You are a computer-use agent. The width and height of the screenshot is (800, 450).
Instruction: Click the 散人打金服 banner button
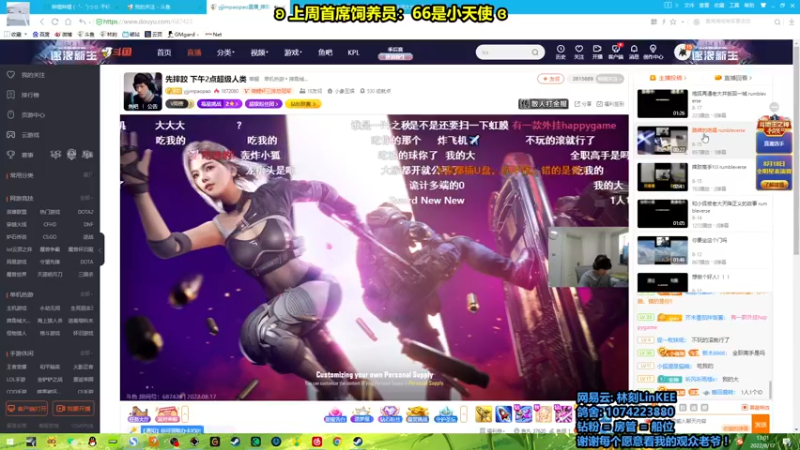(x=543, y=104)
